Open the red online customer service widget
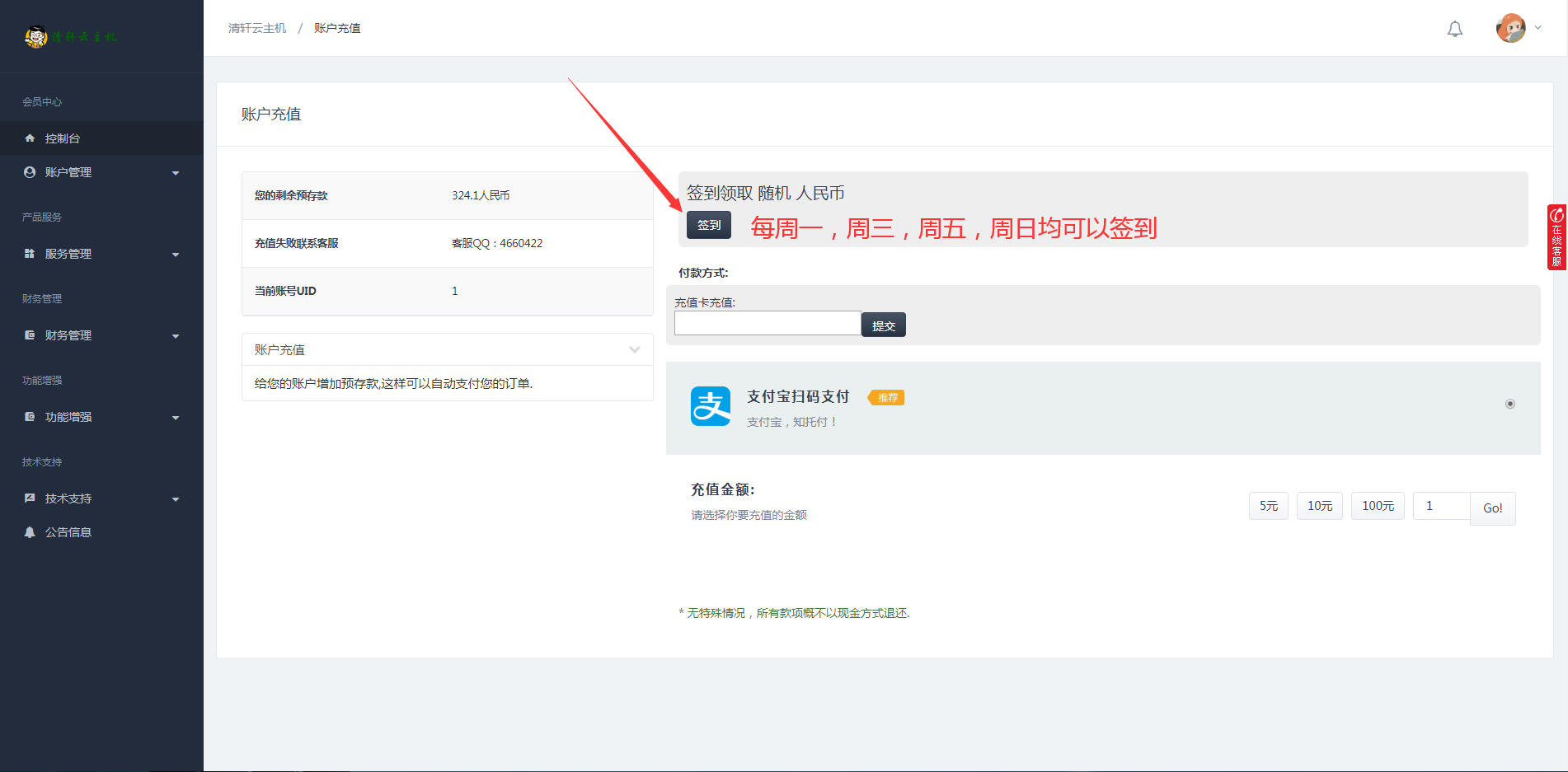This screenshot has width=1568, height=772. (x=1556, y=237)
